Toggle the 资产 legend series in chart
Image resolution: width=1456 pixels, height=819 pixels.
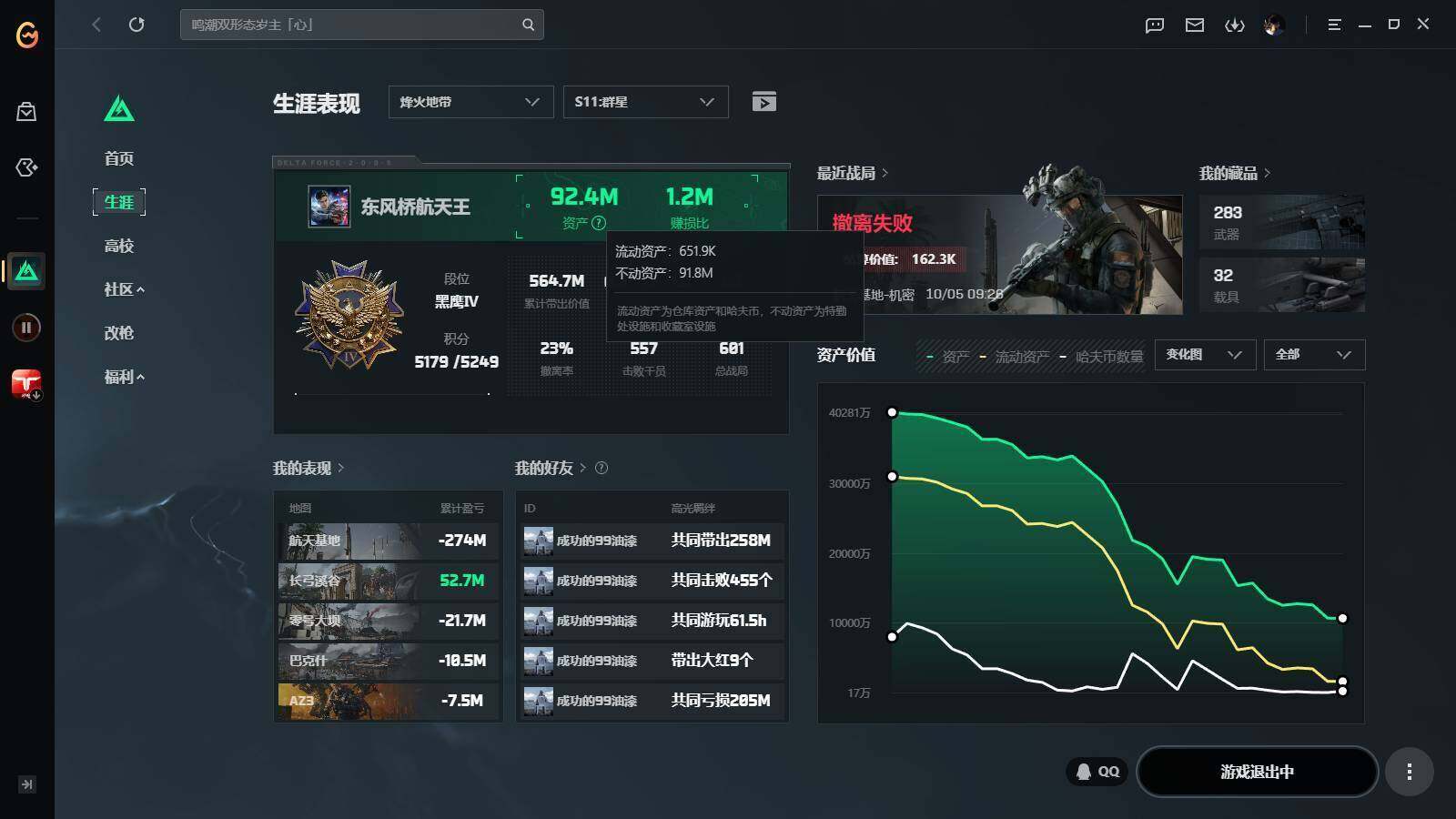tap(947, 357)
